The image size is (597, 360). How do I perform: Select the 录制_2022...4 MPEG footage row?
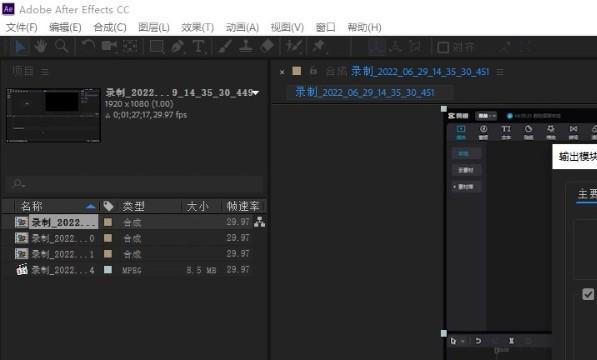click(x=133, y=269)
